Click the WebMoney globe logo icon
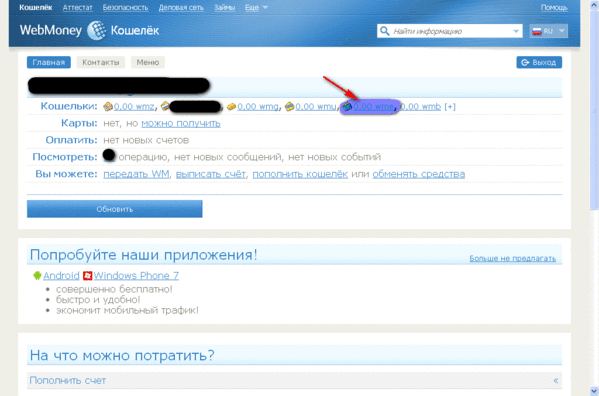 (97, 31)
